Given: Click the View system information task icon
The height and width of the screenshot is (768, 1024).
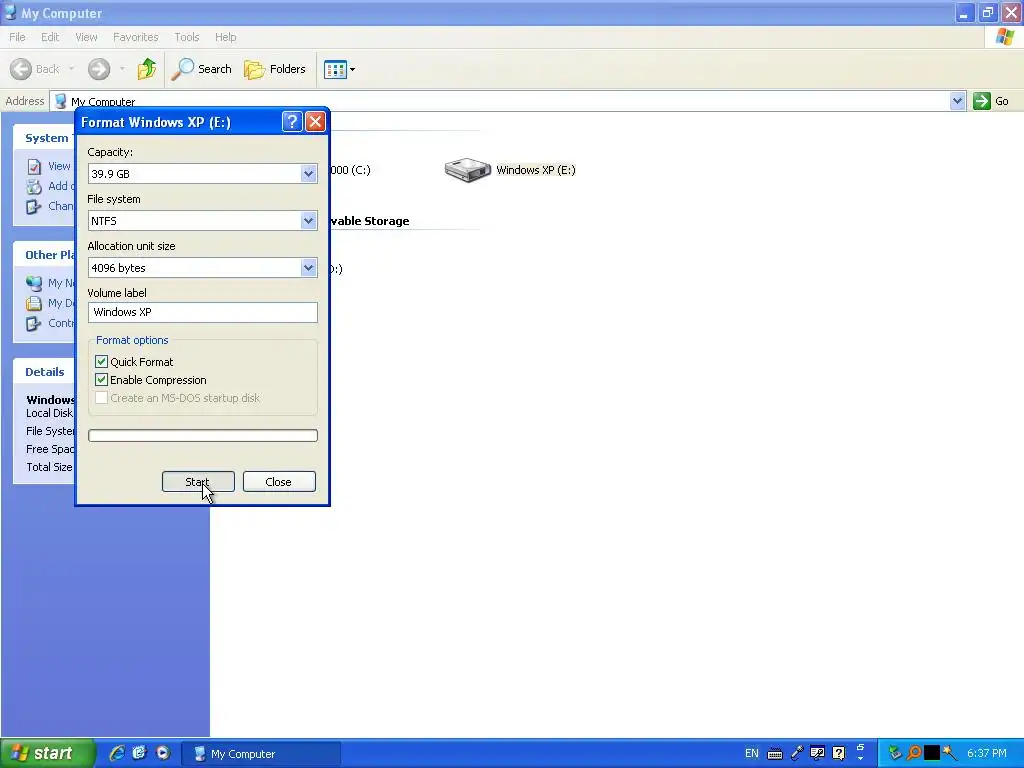Looking at the screenshot, I should pos(34,167).
